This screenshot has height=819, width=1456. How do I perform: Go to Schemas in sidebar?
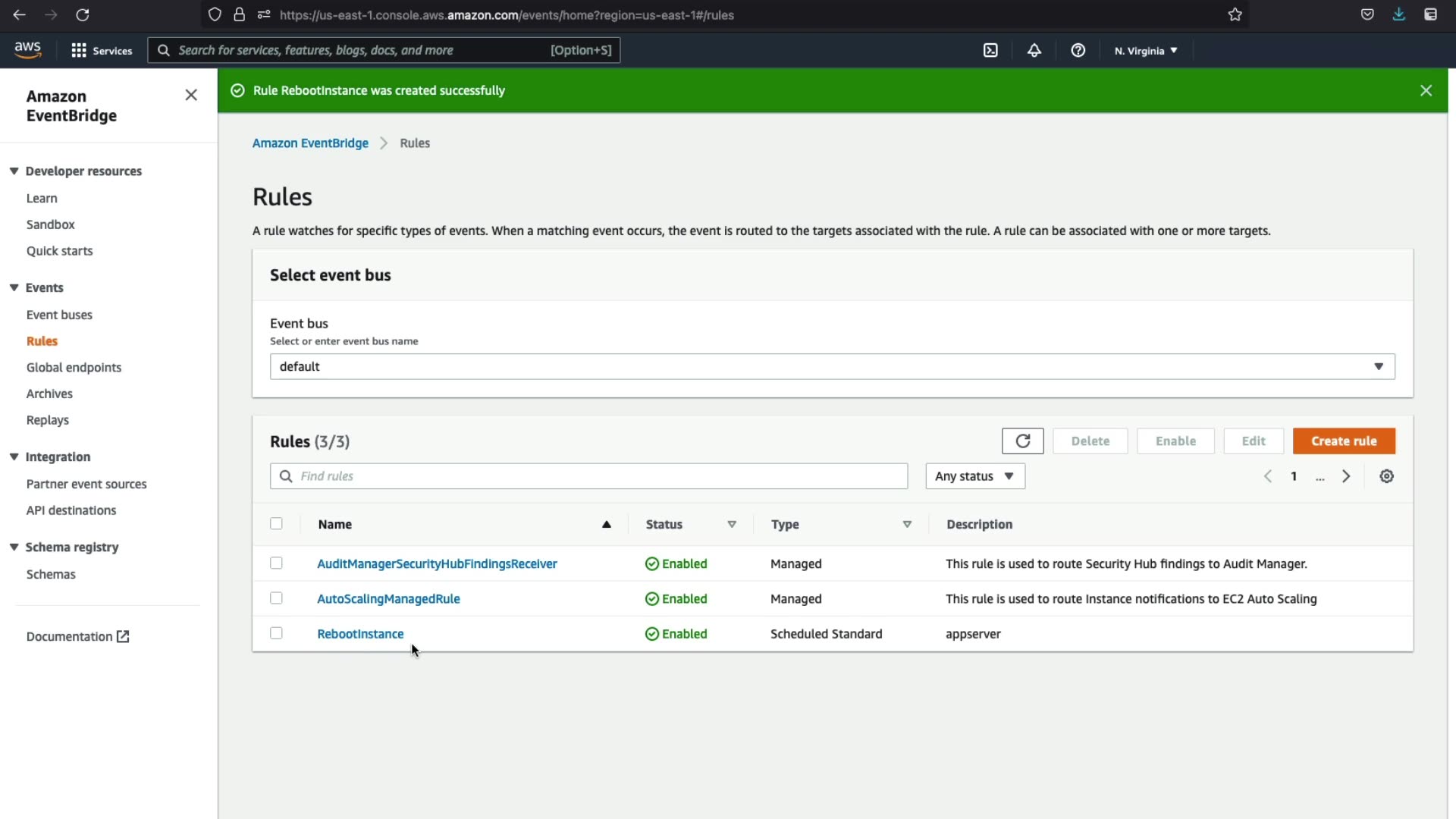pos(51,574)
